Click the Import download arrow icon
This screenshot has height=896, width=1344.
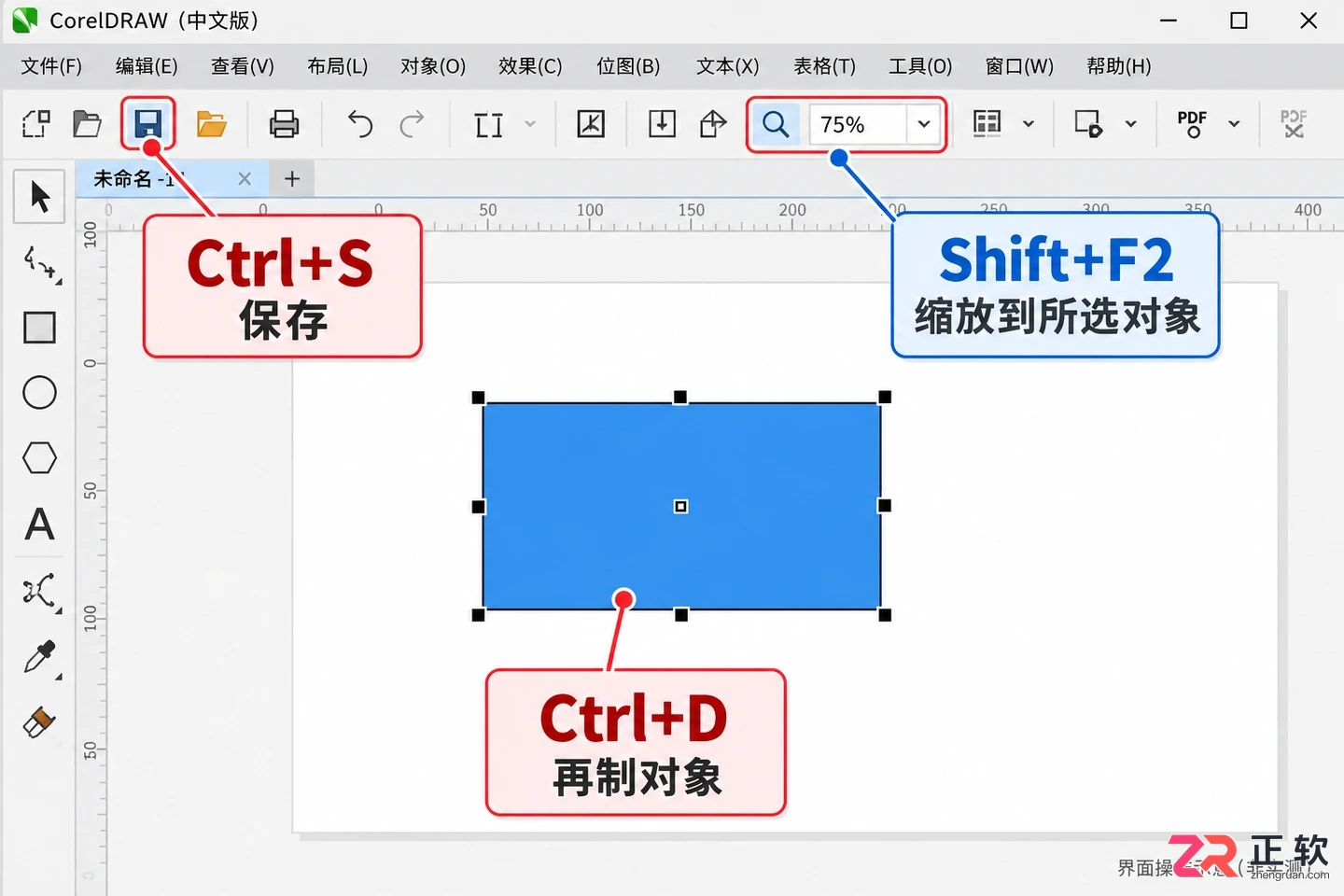pyautogui.click(x=662, y=123)
